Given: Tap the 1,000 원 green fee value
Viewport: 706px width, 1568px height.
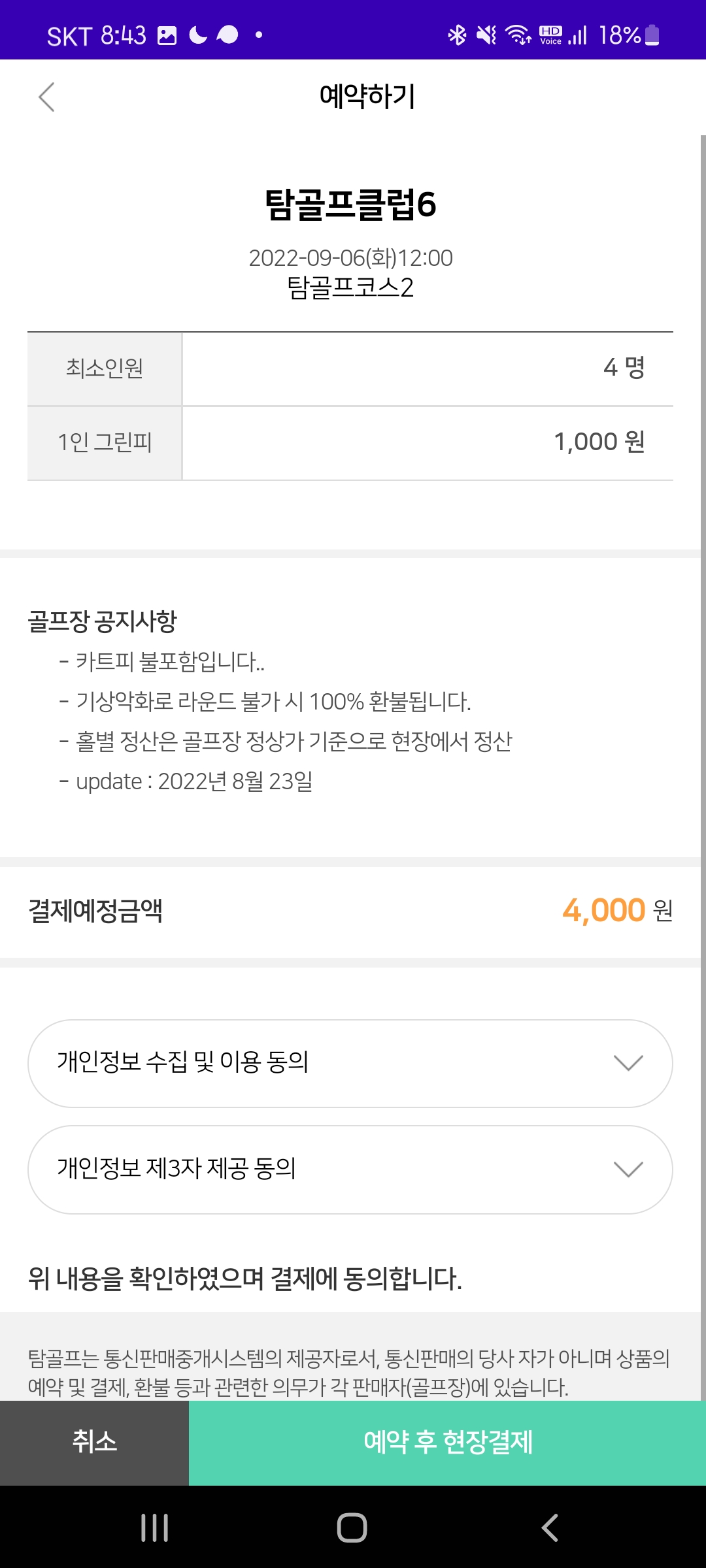Looking at the screenshot, I should (x=599, y=442).
